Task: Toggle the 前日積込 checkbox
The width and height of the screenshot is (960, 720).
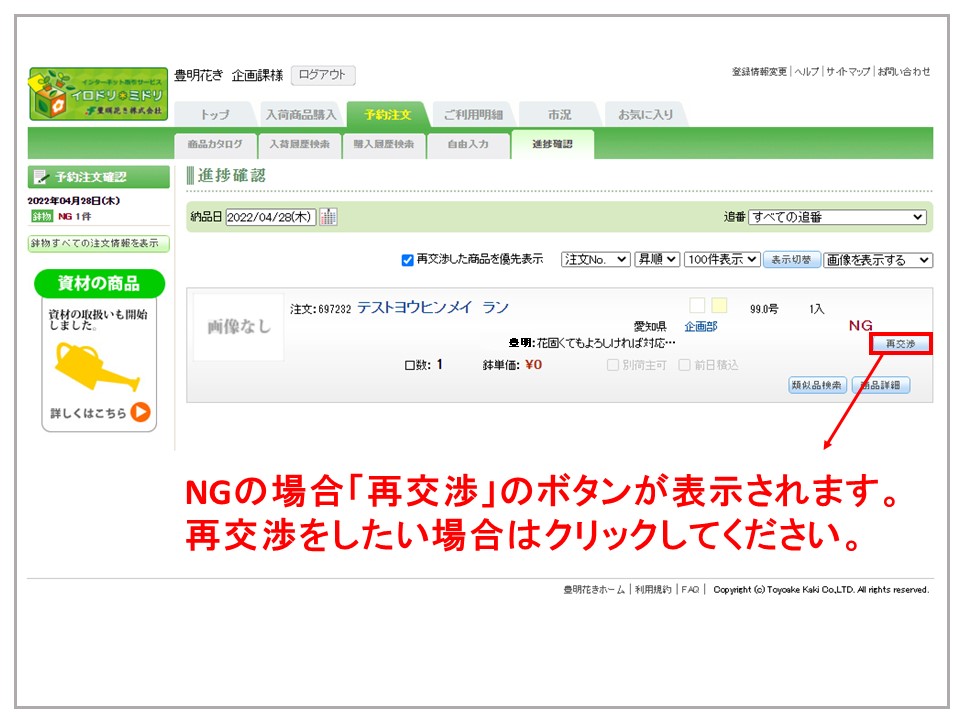Action: pos(685,365)
